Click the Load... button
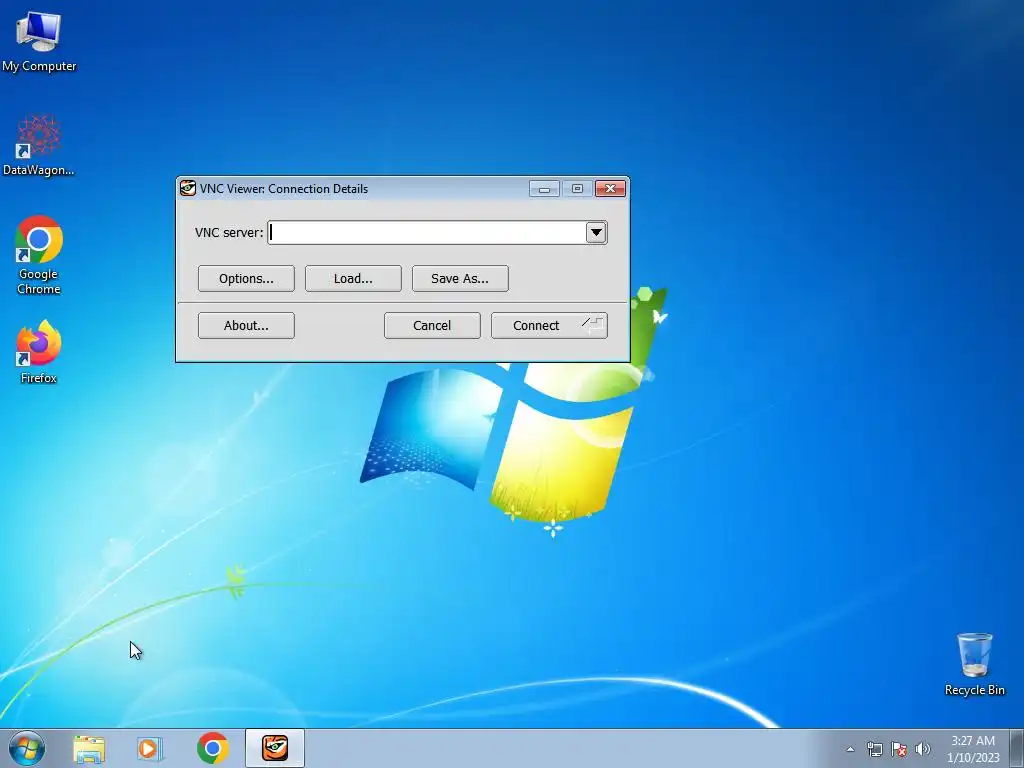 point(353,279)
